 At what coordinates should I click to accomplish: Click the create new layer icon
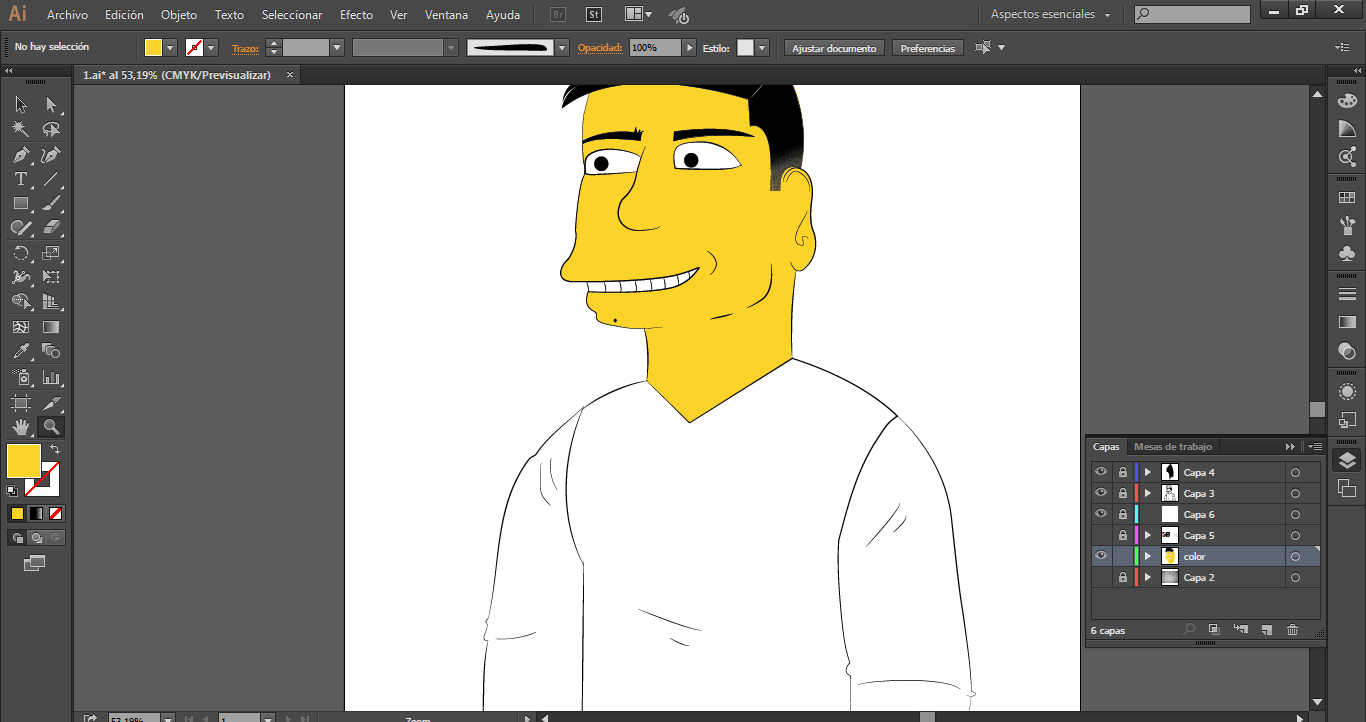coord(1266,630)
